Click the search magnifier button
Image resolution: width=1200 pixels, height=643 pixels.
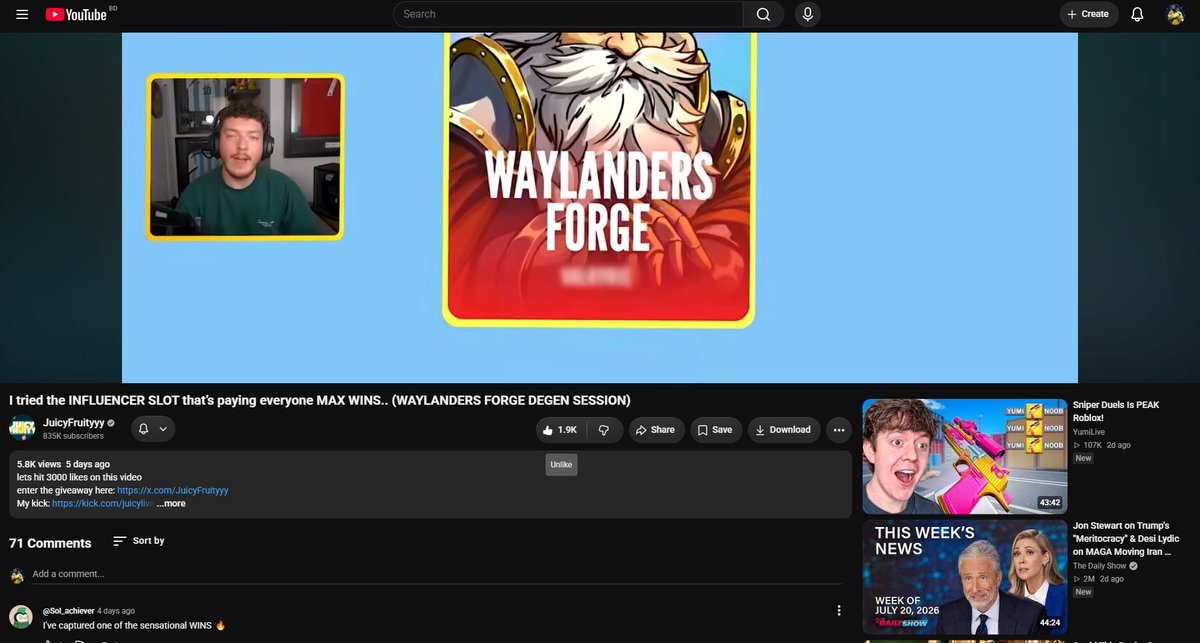point(764,14)
